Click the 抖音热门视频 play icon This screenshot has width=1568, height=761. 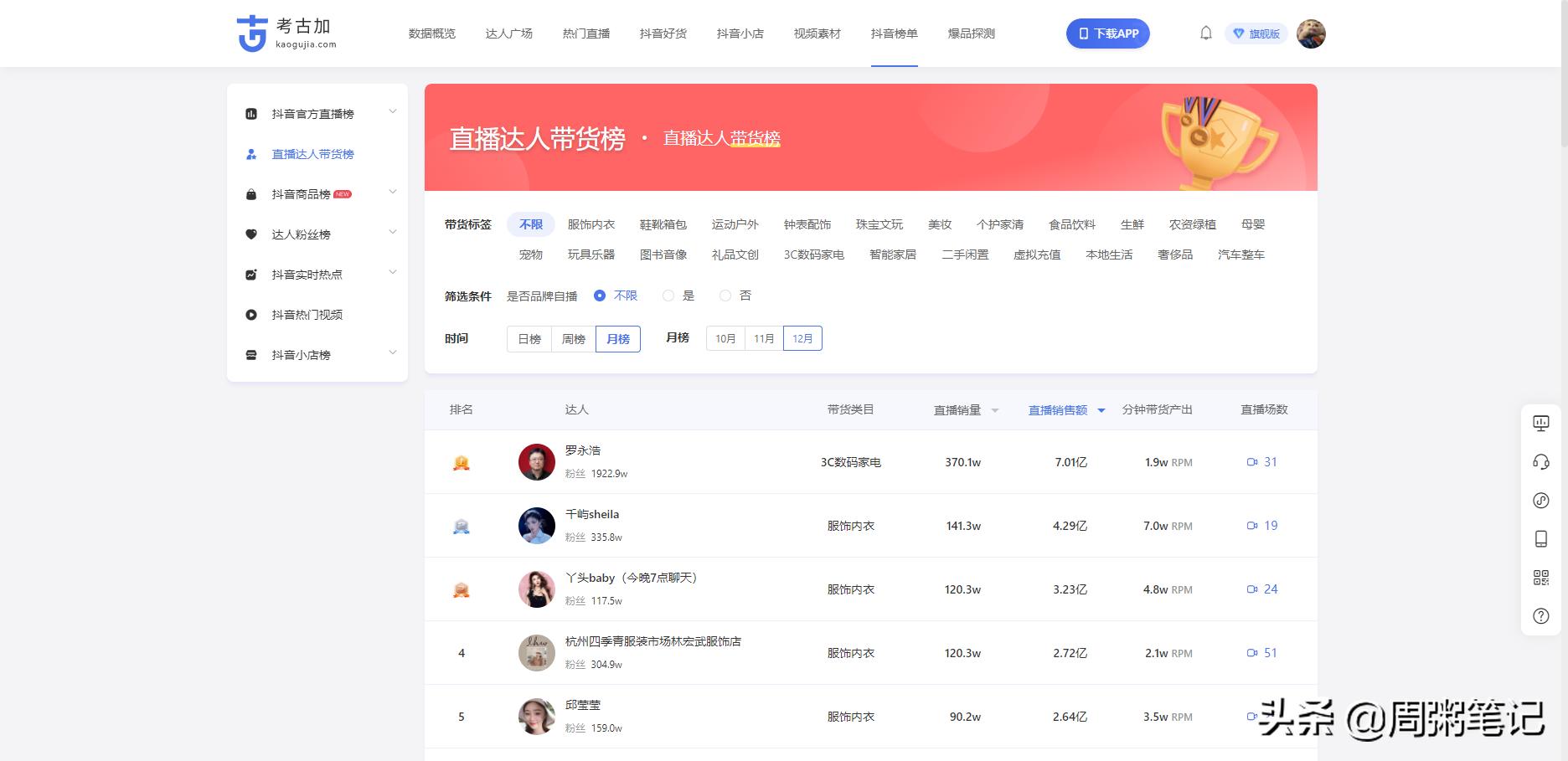tap(251, 315)
